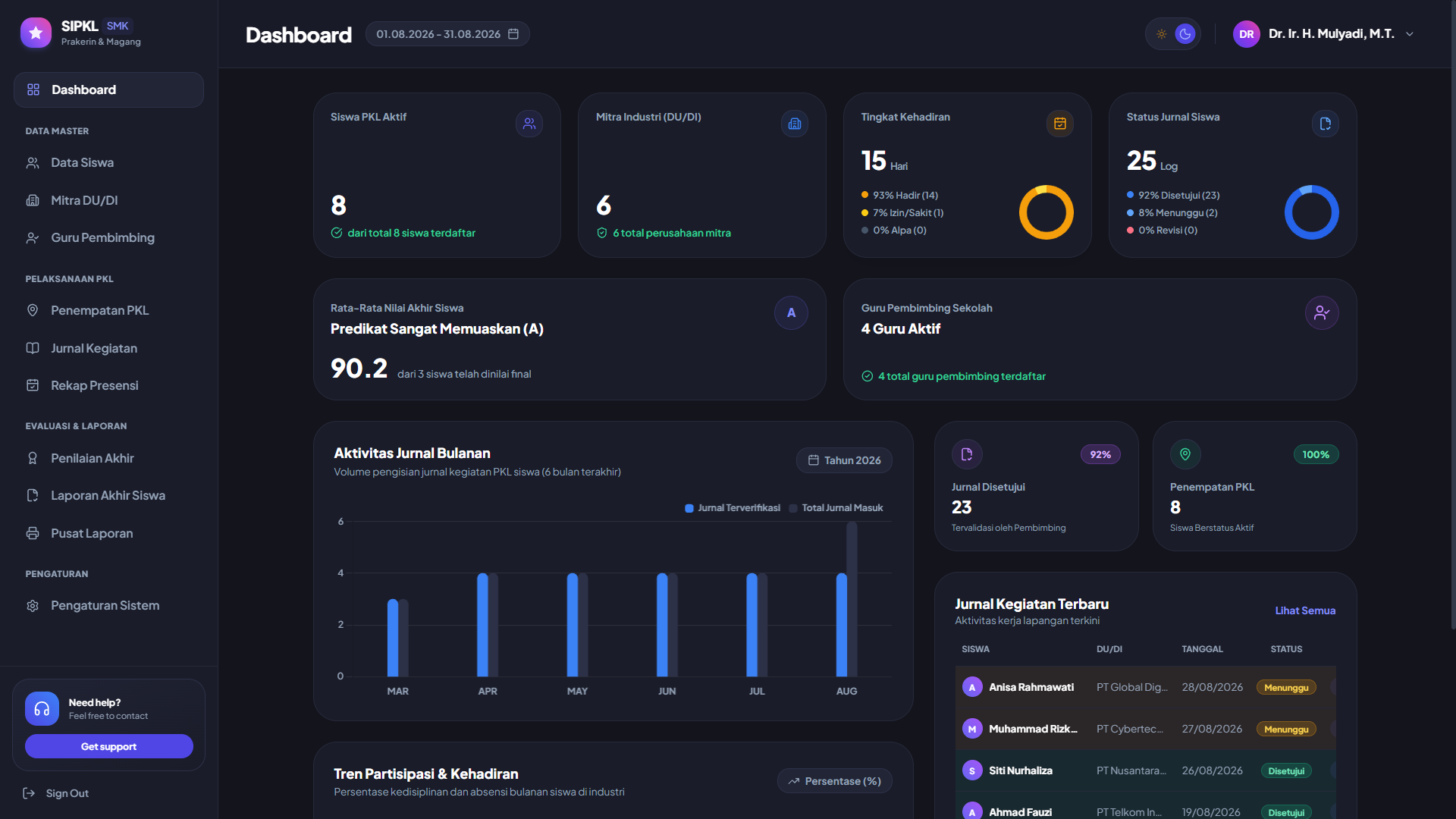1456x819 pixels.
Task: Click the Jurnal Kegiatan book icon
Action: [x=33, y=348]
